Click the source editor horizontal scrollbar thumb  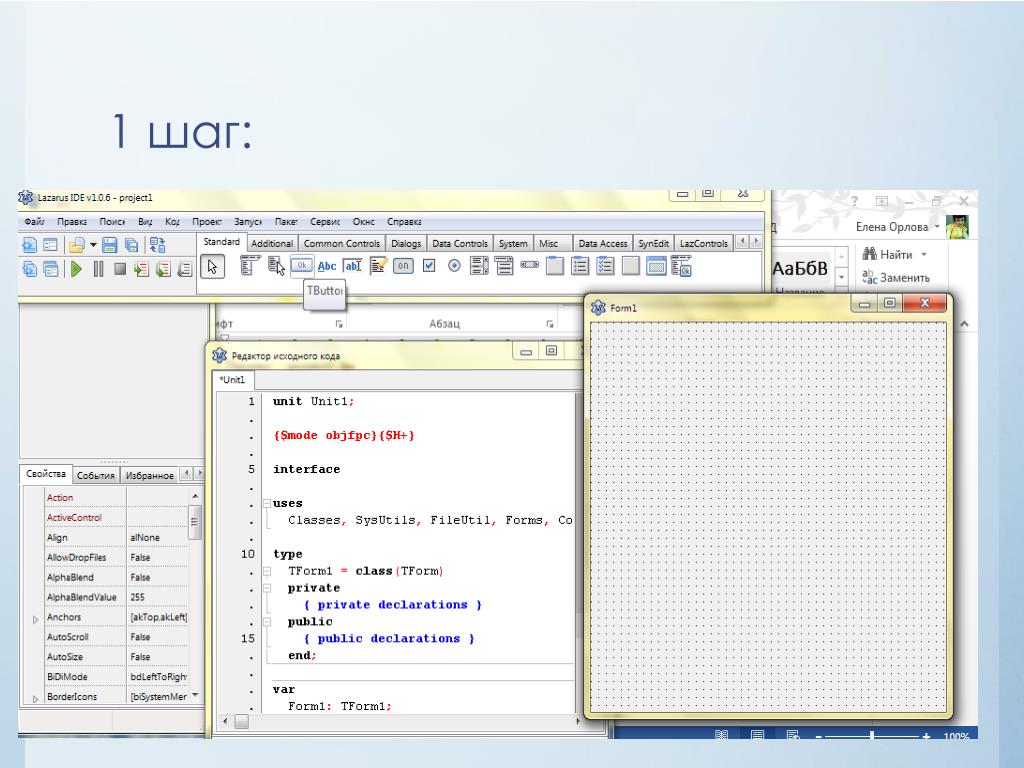pos(242,722)
